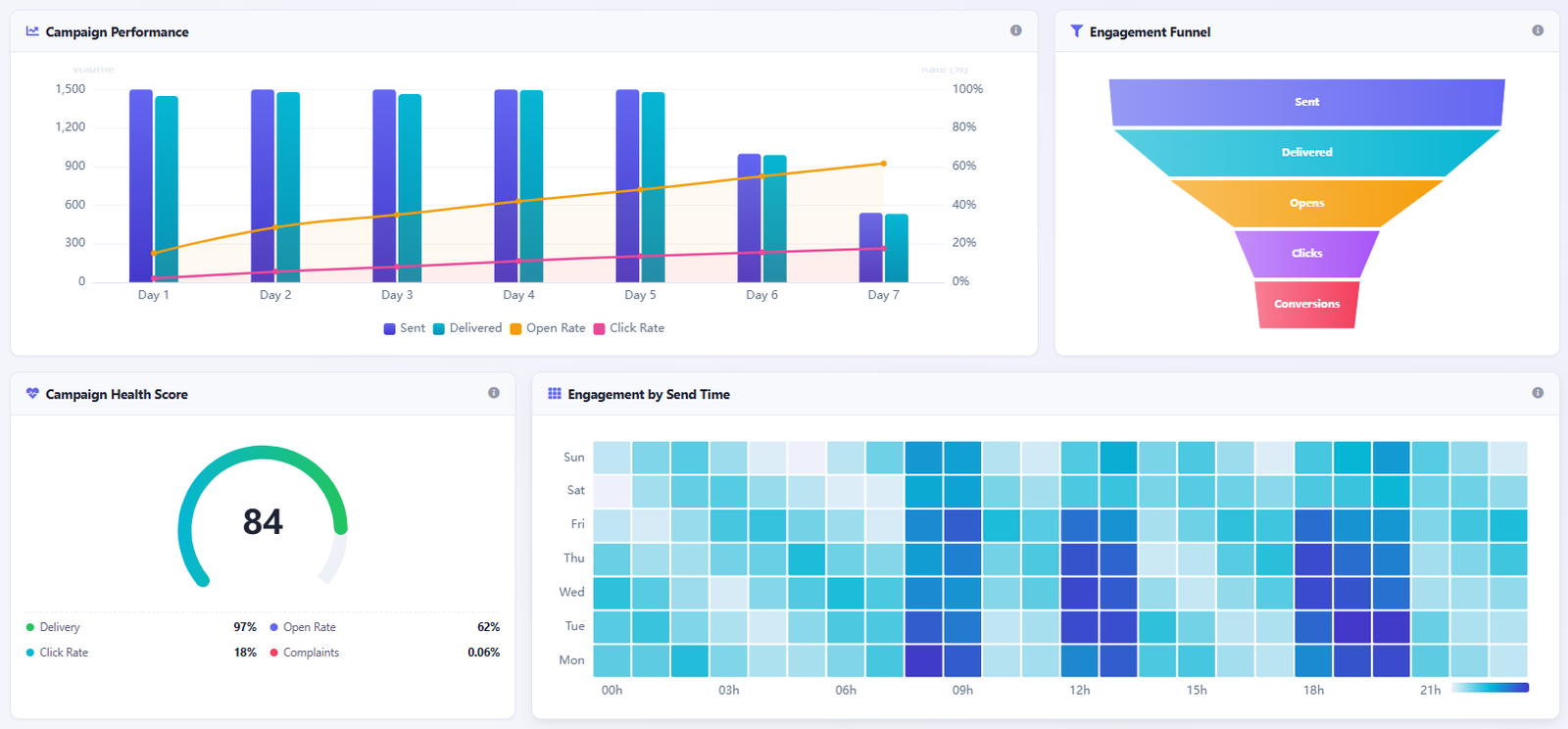Toggle the Delivered legend series

(x=467, y=328)
